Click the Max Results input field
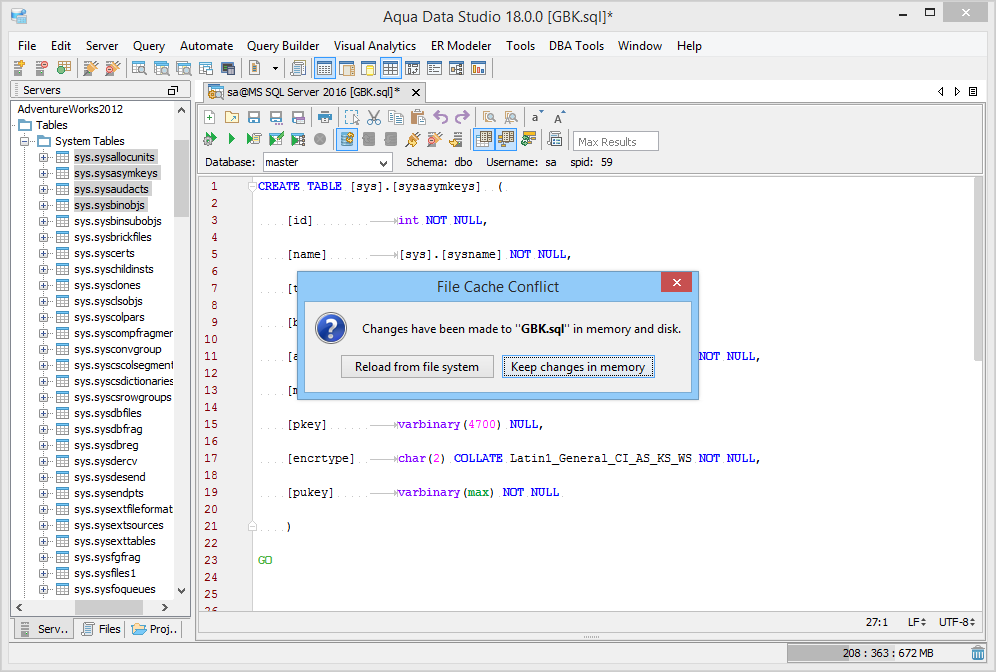The width and height of the screenshot is (996, 672). pos(615,141)
